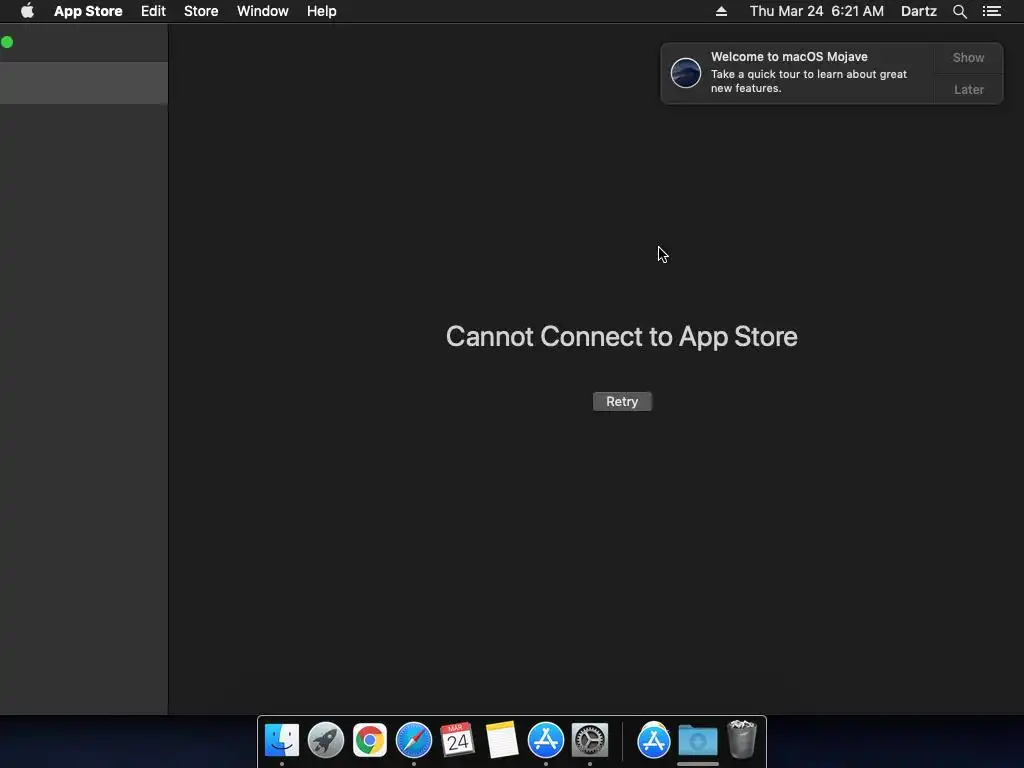Open the Dartz user menu
Screen dimensions: 1024x768
[919, 11]
